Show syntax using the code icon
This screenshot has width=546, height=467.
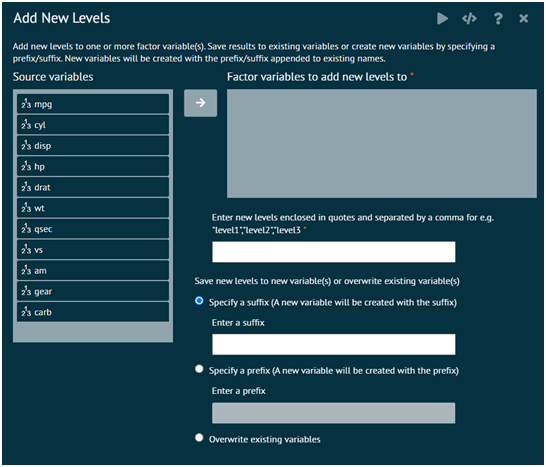469,18
